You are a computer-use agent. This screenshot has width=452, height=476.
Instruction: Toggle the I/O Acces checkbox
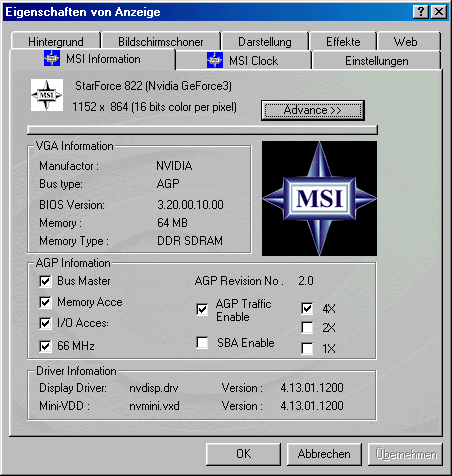click(x=45, y=323)
